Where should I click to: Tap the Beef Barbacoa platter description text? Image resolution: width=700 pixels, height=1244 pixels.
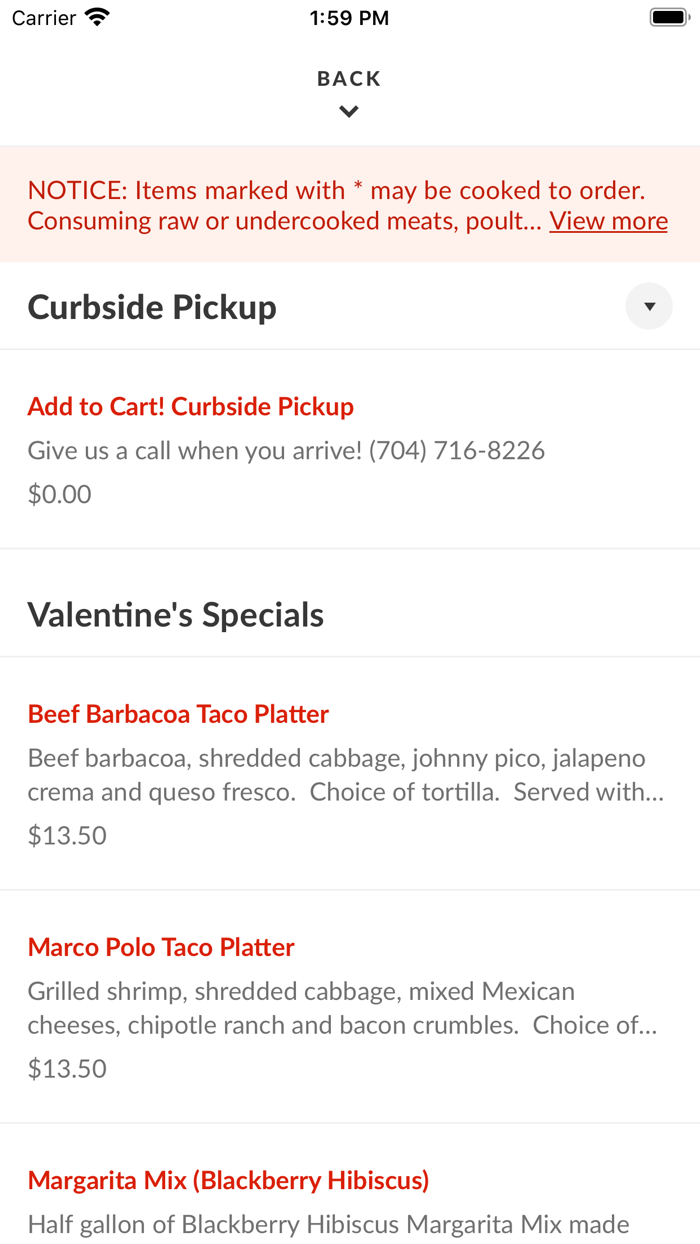[x=345, y=775]
